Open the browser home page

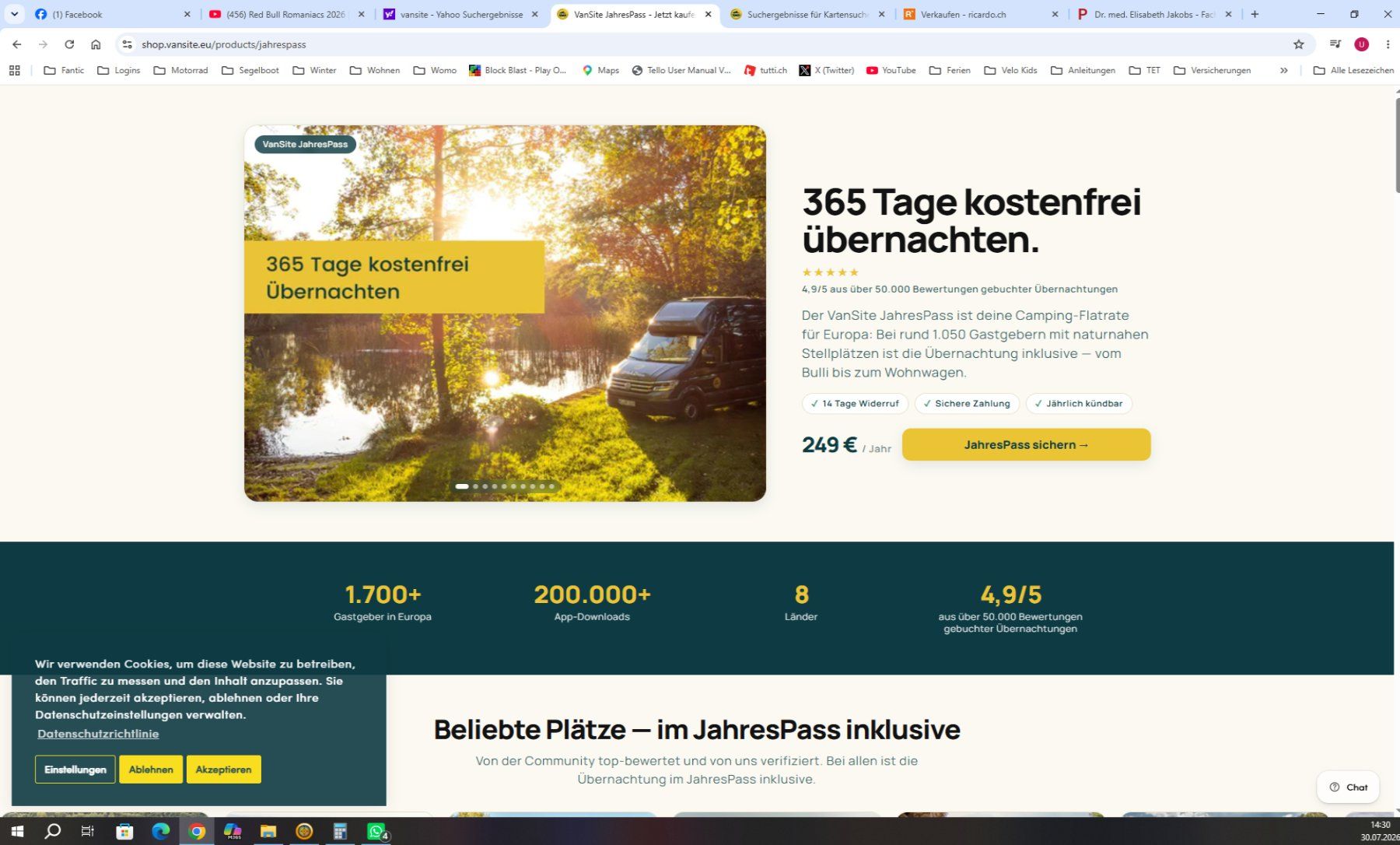pyautogui.click(x=96, y=44)
